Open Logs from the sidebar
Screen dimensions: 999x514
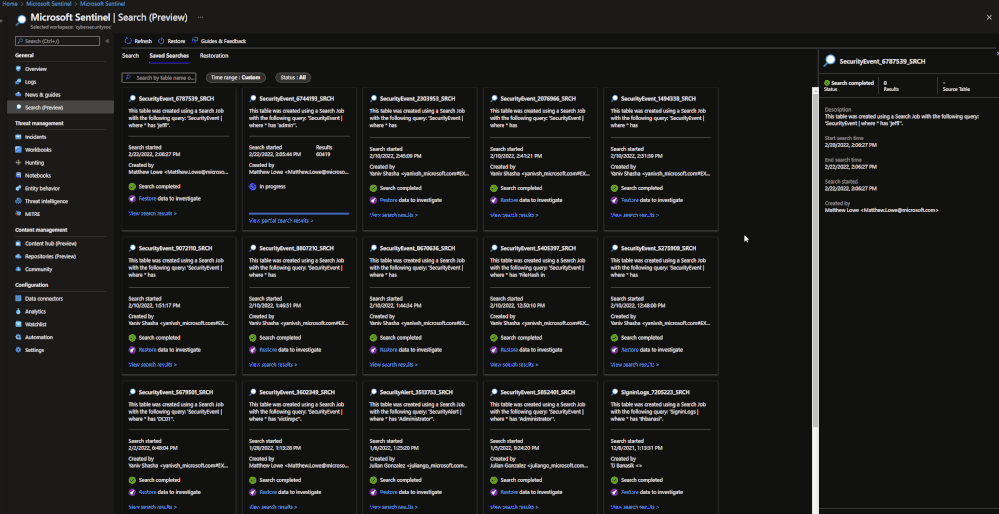pos(31,82)
